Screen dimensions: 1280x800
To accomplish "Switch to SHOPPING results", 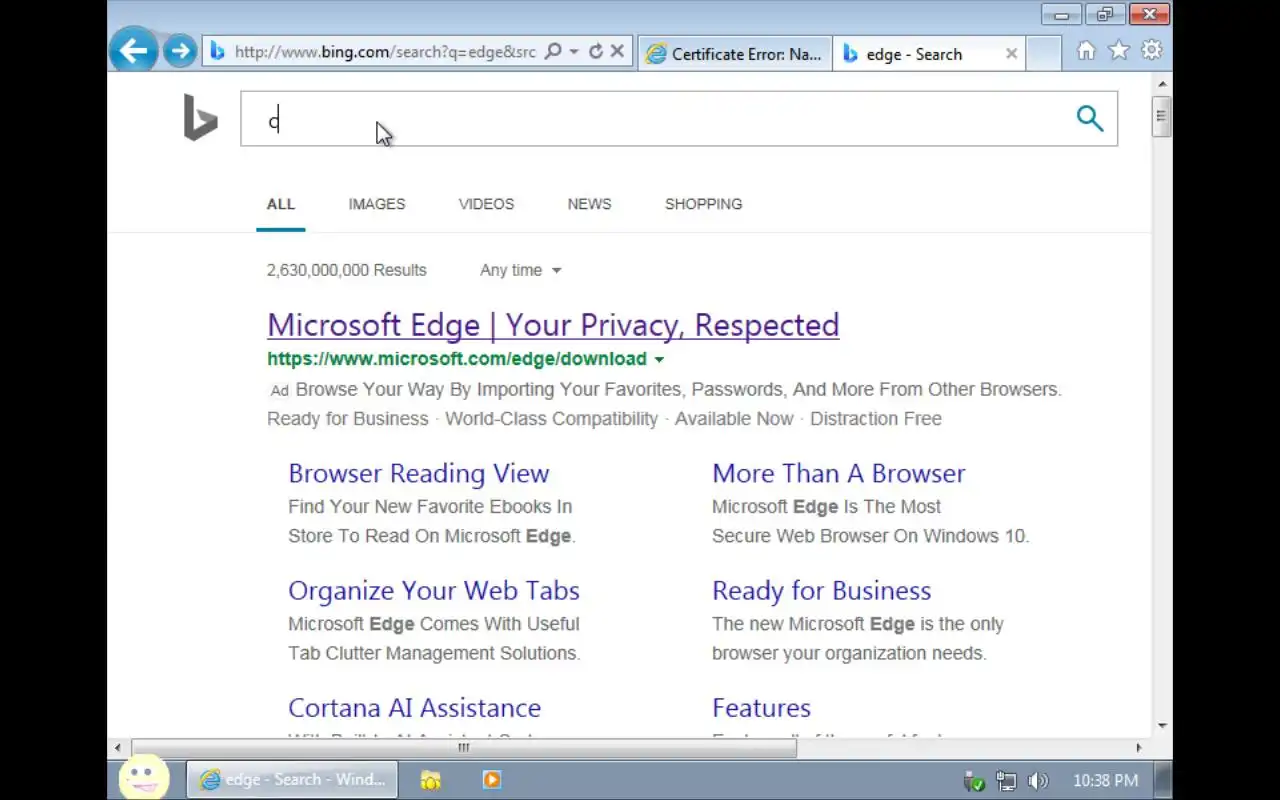I will click(704, 204).
